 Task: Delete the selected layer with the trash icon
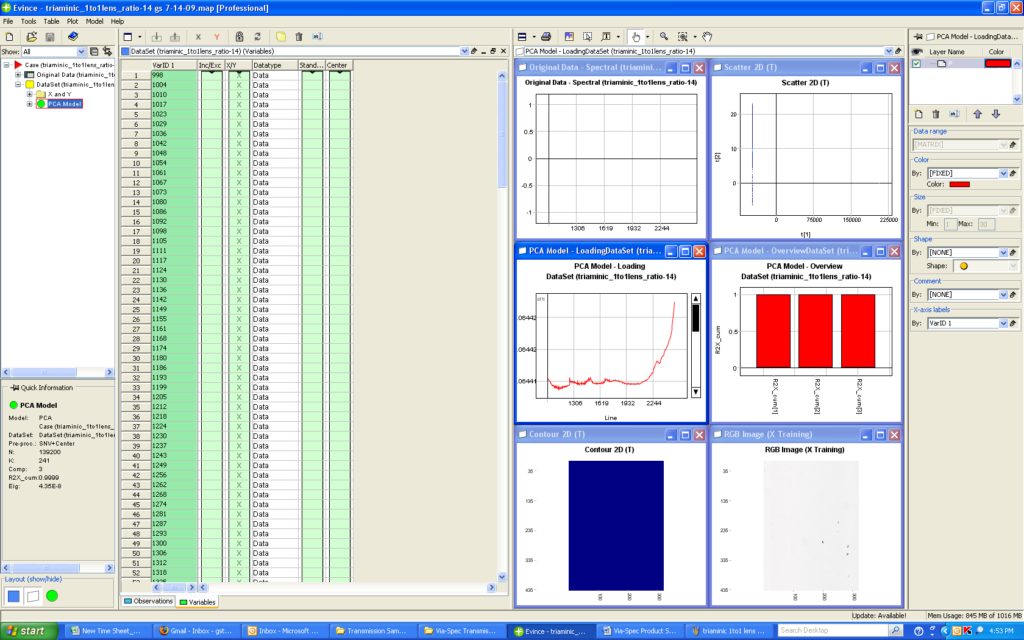point(936,113)
